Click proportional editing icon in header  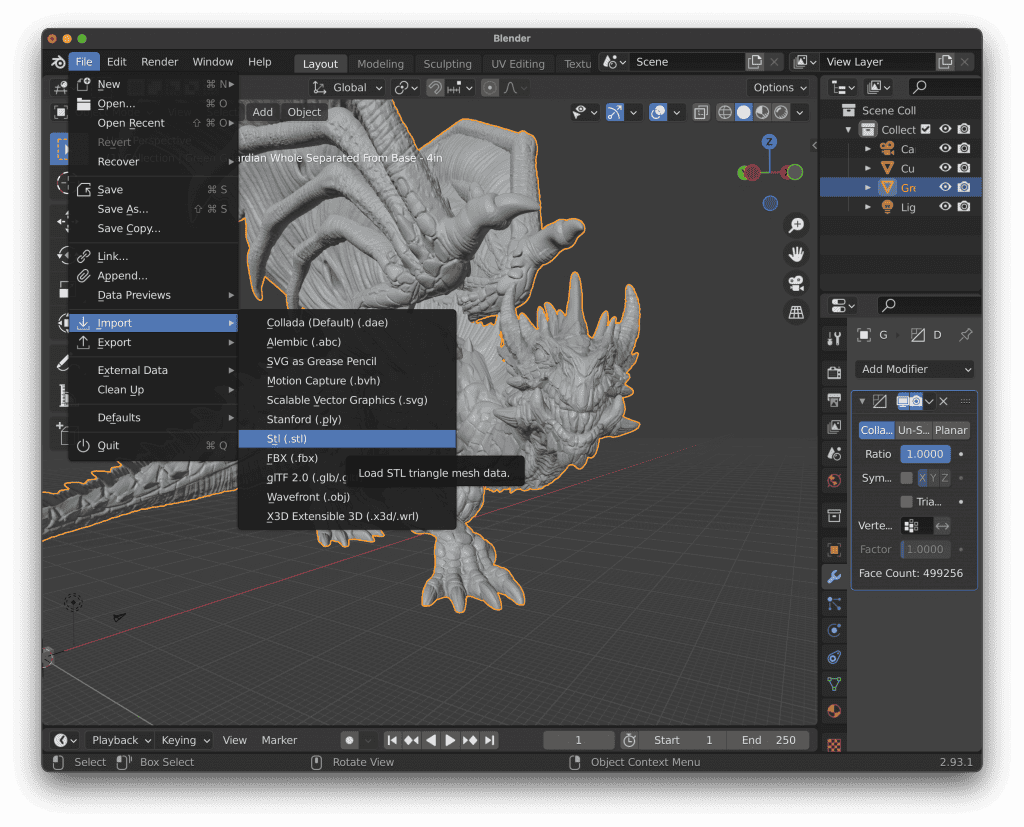tap(490, 88)
